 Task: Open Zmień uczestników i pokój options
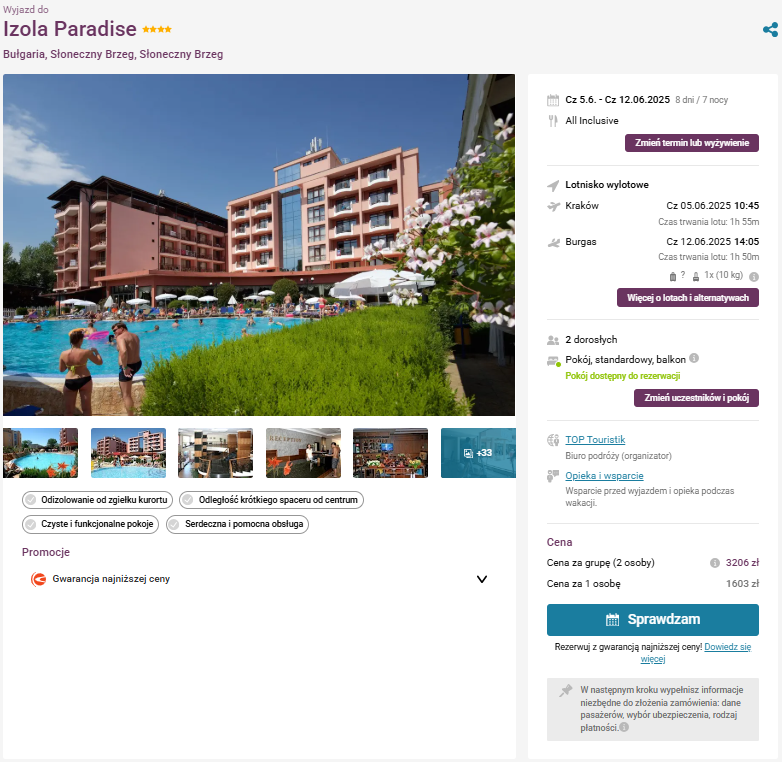[696, 398]
